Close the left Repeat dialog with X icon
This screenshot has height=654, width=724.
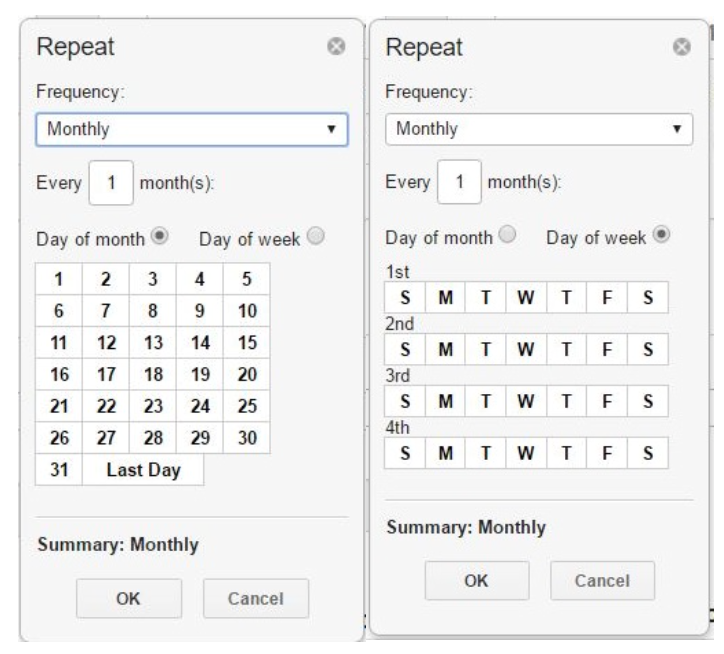pos(337,47)
